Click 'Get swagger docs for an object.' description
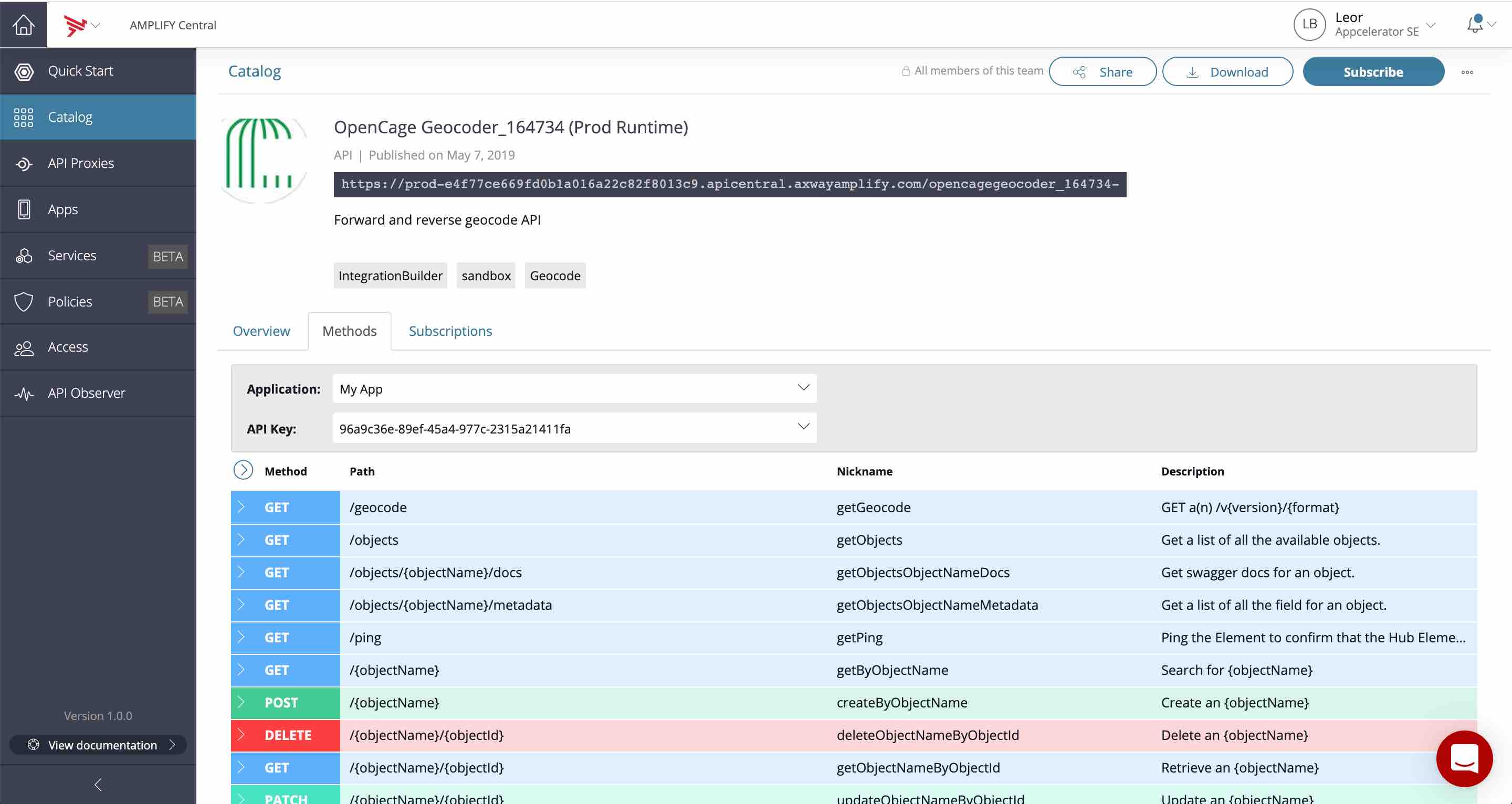This screenshot has width=1512, height=804. [1257, 572]
